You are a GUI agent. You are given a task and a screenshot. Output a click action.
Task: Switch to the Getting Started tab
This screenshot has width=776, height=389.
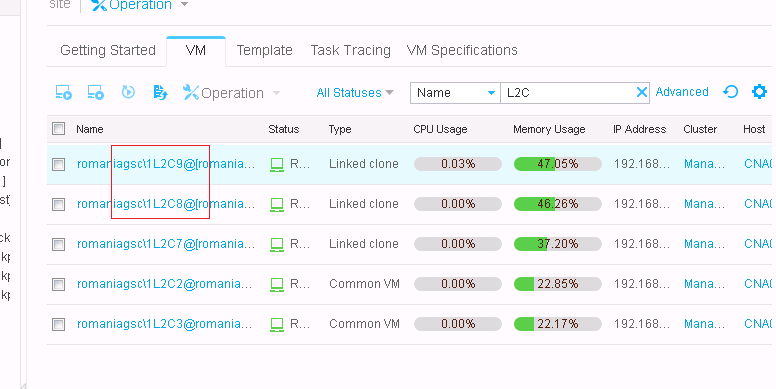[108, 50]
